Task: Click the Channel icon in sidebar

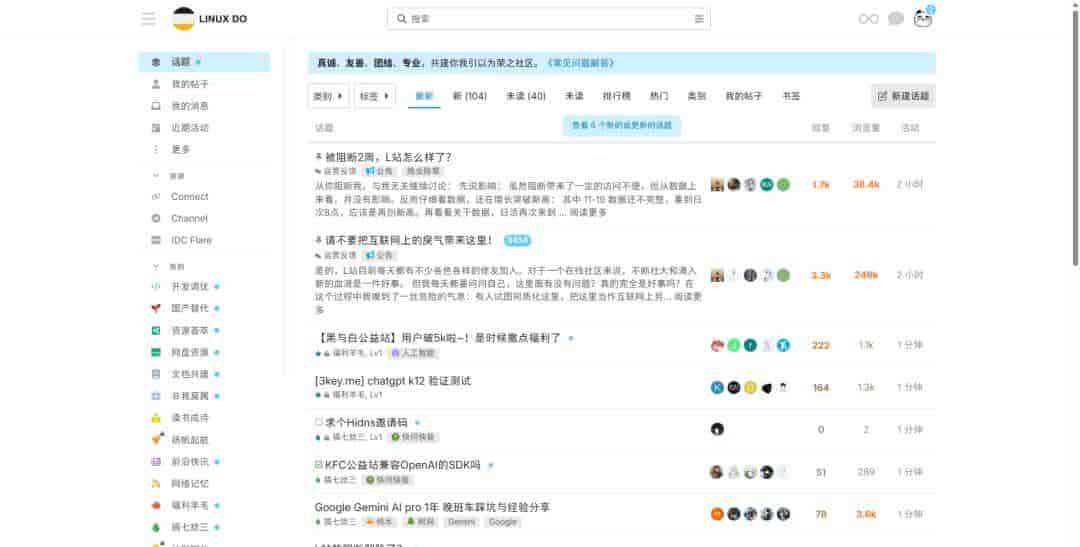Action: (156, 218)
